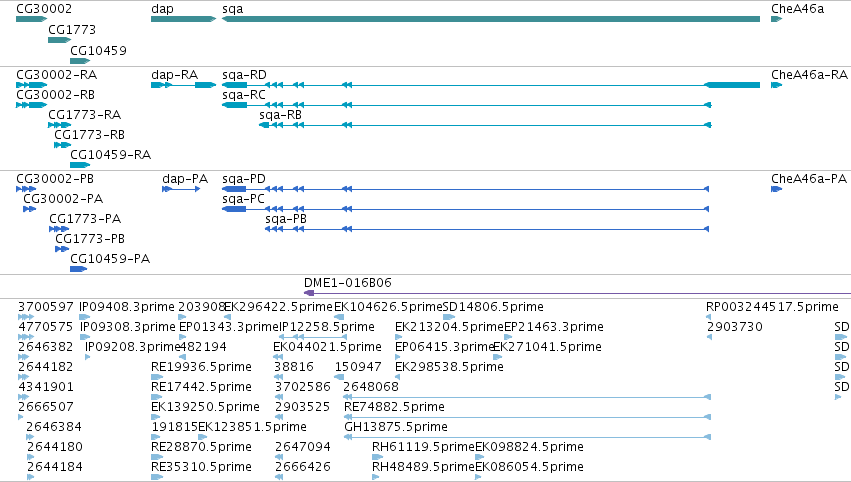Click the DME1-016B06 feature label
The width and height of the screenshot is (851, 482).
347,283
